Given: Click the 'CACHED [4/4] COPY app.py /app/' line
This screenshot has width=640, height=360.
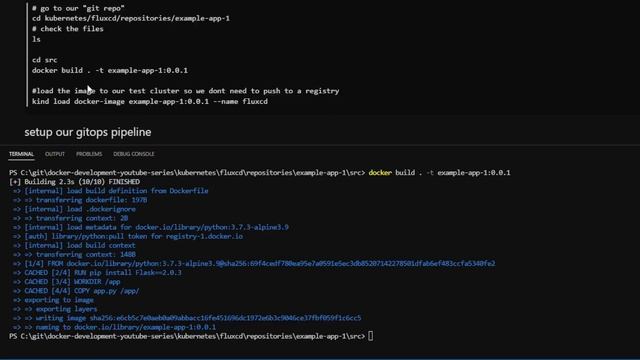Looking at the screenshot, I should [x=76, y=291].
